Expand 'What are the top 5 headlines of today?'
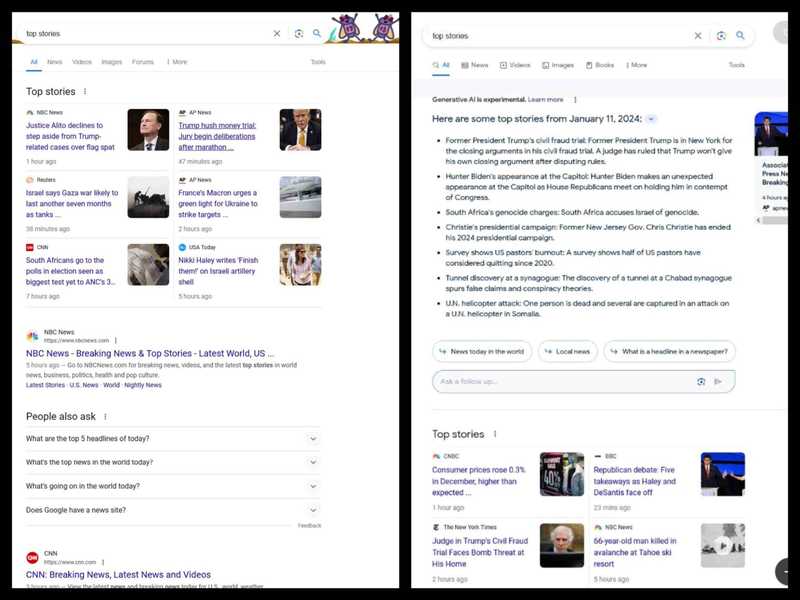Screen dimensions: 800x600 point(313,439)
